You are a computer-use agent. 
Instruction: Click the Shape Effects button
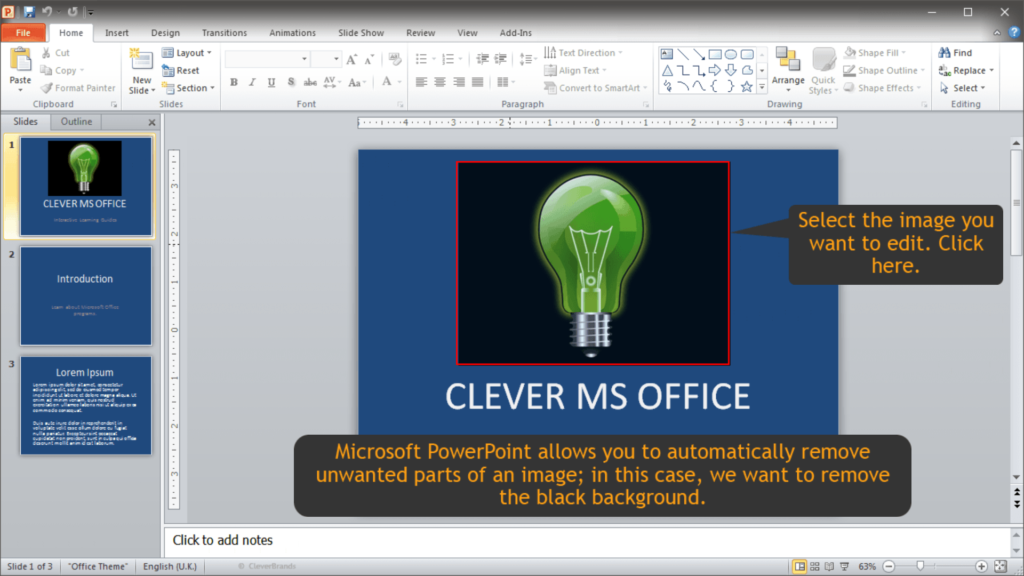882,88
